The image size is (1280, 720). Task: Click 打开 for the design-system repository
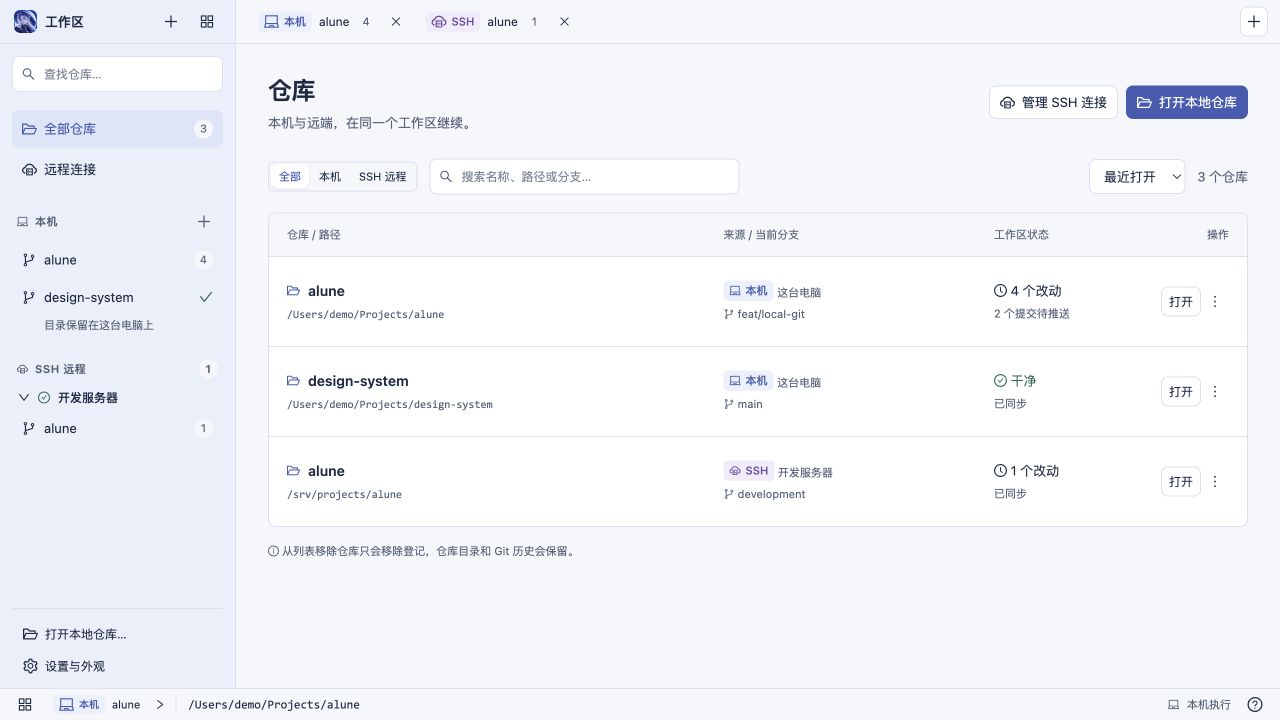coord(1181,391)
